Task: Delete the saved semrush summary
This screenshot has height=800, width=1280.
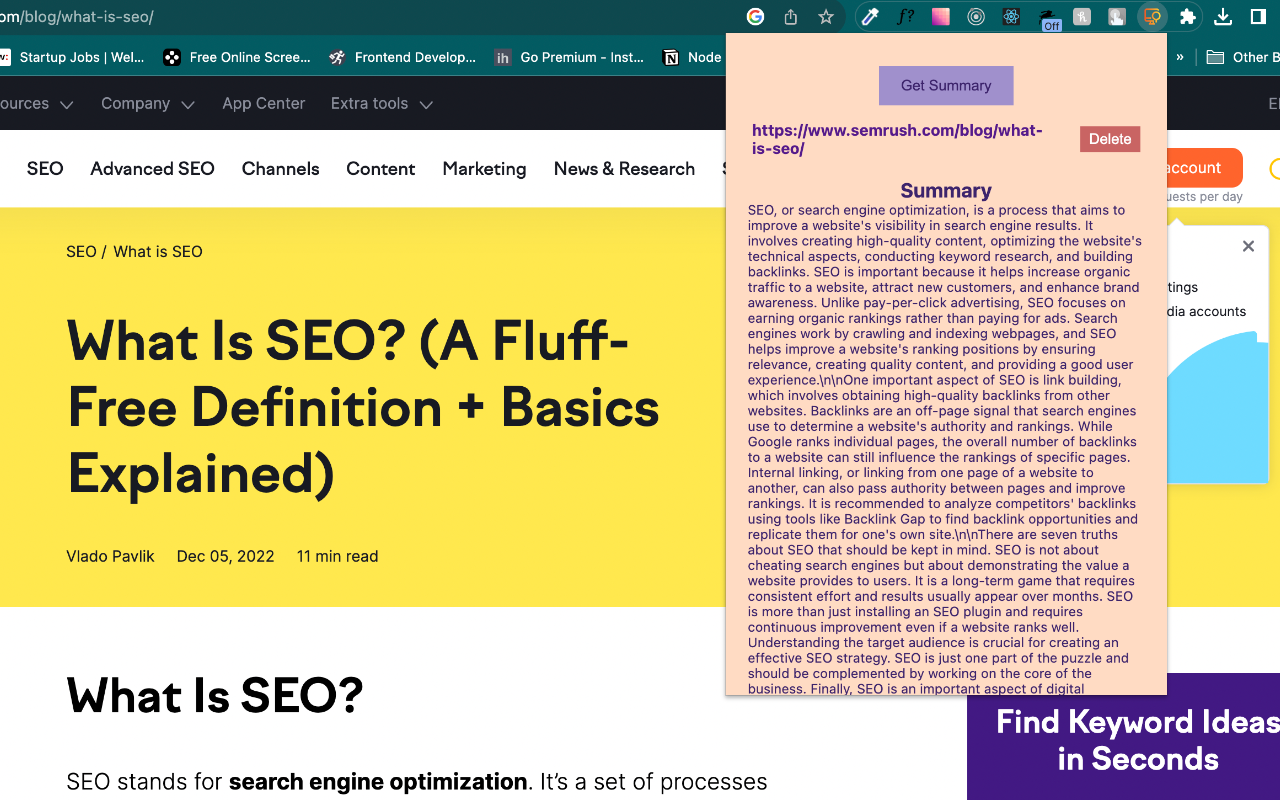Action: [1110, 139]
